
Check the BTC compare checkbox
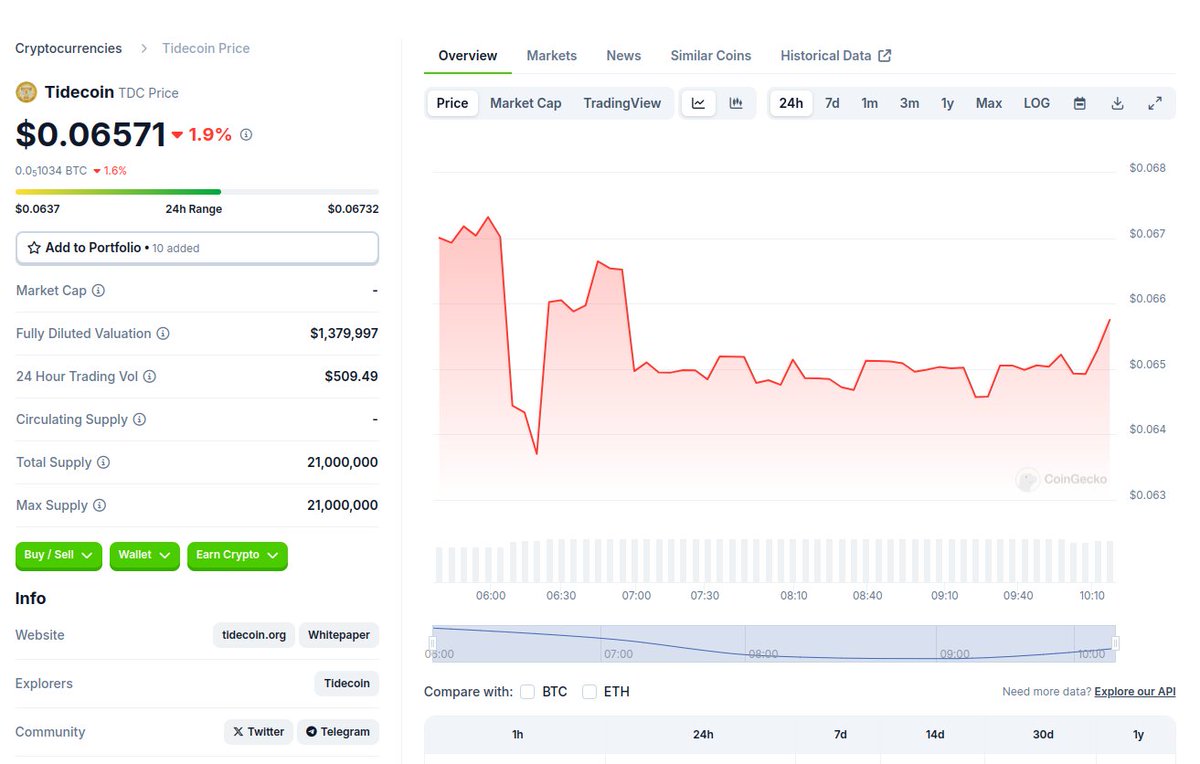(x=527, y=692)
